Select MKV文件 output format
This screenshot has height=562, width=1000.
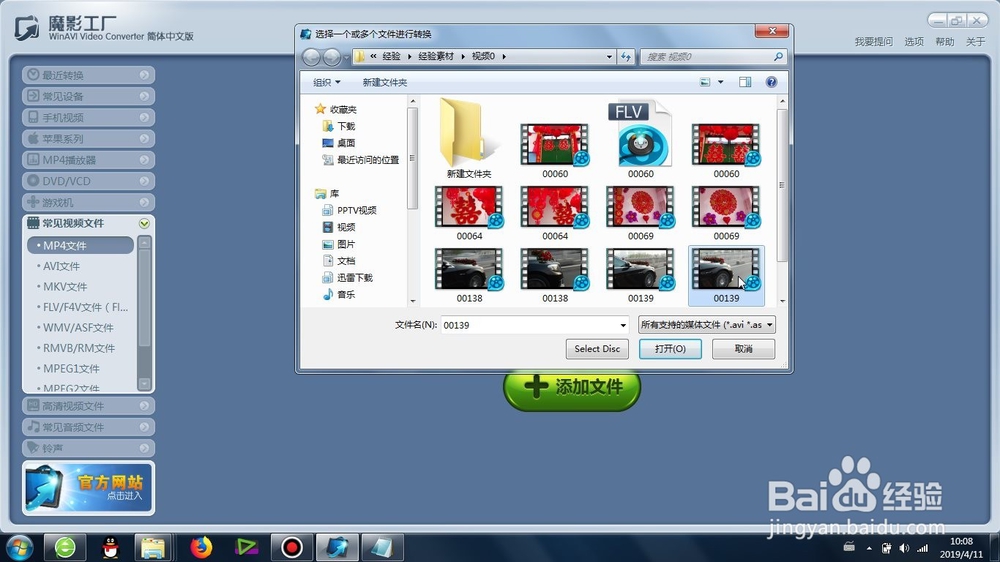point(64,286)
